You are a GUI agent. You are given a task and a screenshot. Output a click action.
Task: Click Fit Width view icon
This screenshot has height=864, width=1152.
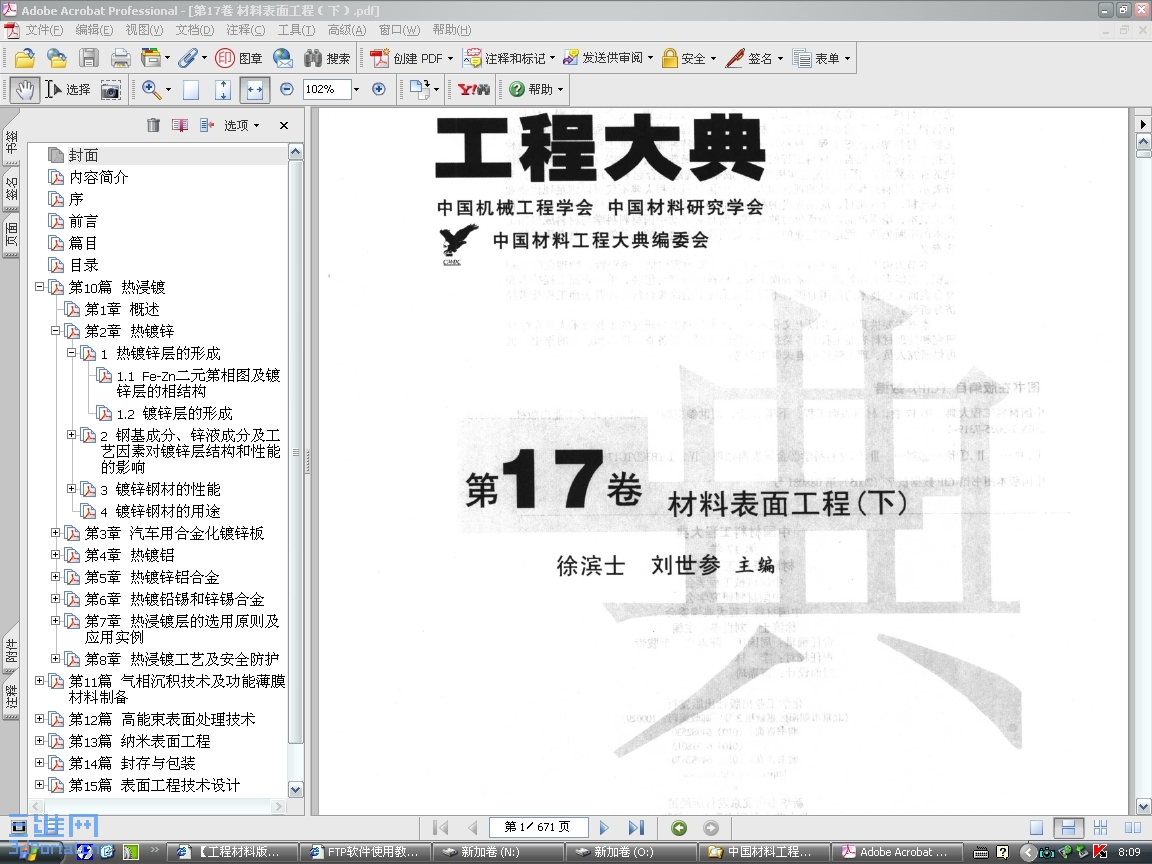click(x=254, y=90)
